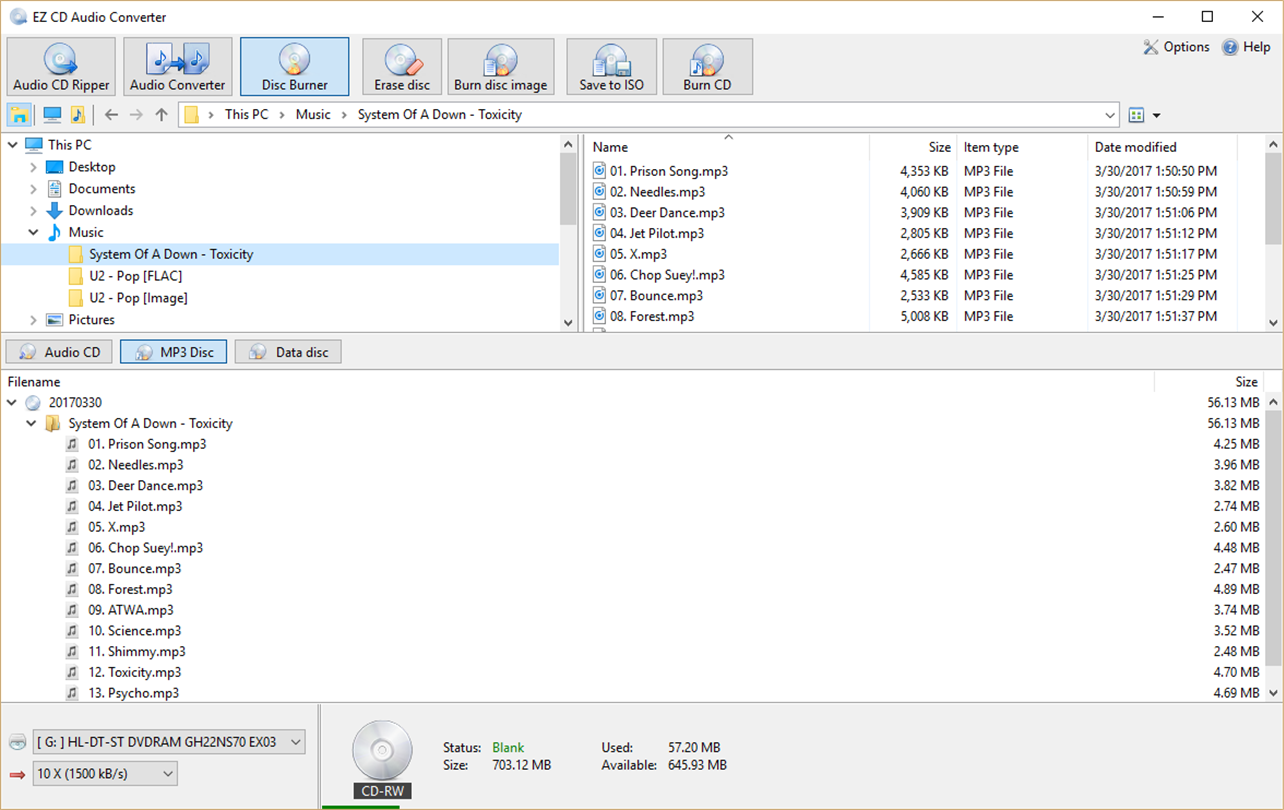Select the U2 - Pop [FLAC] folder
This screenshot has height=810, width=1284.
click(135, 276)
